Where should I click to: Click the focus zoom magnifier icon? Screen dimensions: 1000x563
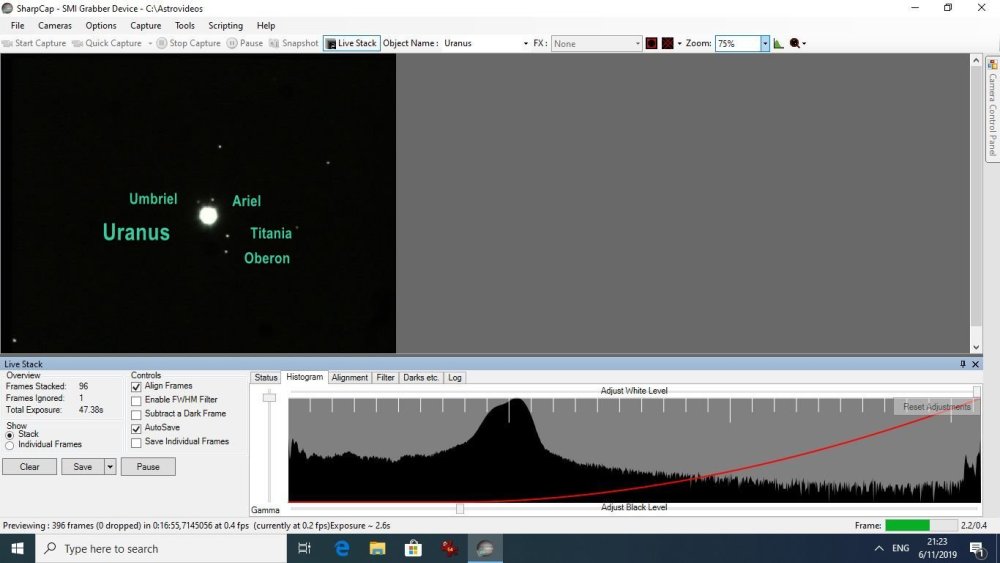click(795, 44)
